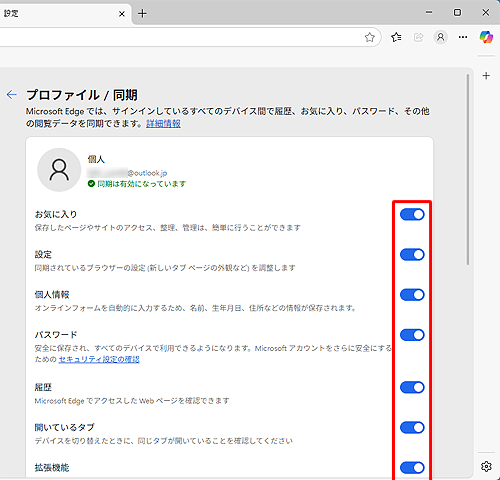
Task: Close the 設定 tab
Action: pos(122,14)
